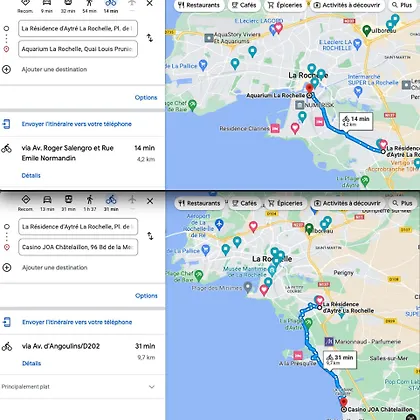Select cycling mode in the lower directions panel

(111, 203)
